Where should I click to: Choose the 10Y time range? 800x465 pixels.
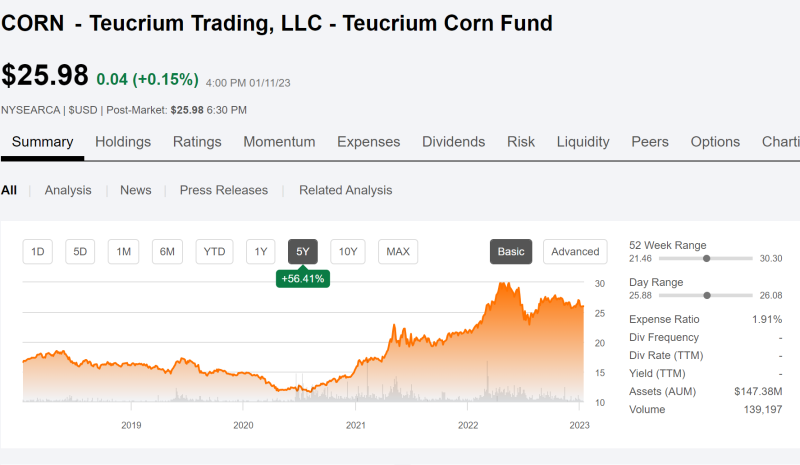point(348,252)
